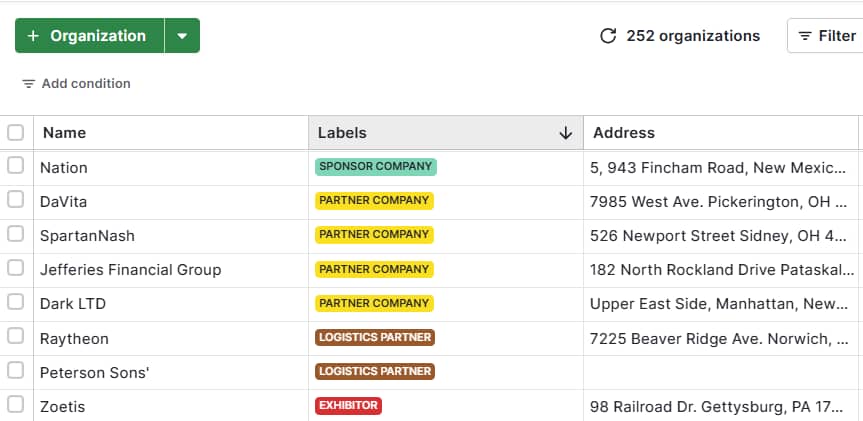Check the Raytheon row checkbox
Image resolution: width=863 pixels, height=421 pixels.
[15, 336]
